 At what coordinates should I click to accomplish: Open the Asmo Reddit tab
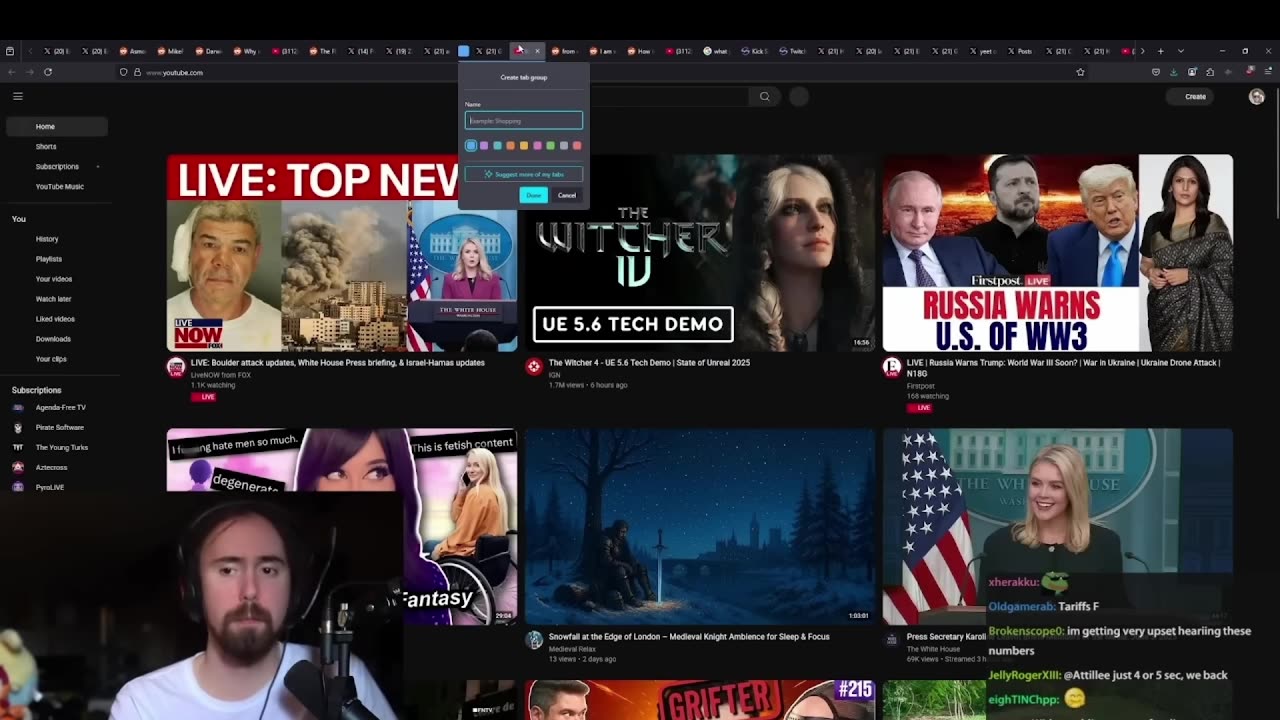tap(133, 51)
